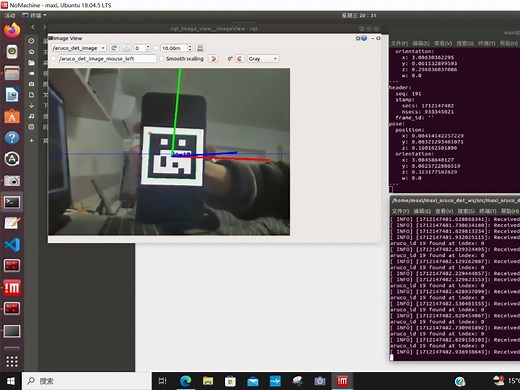This screenshot has width=520, height=390.
Task: Open the camera screenshot app in dock
Action: click(x=12, y=181)
